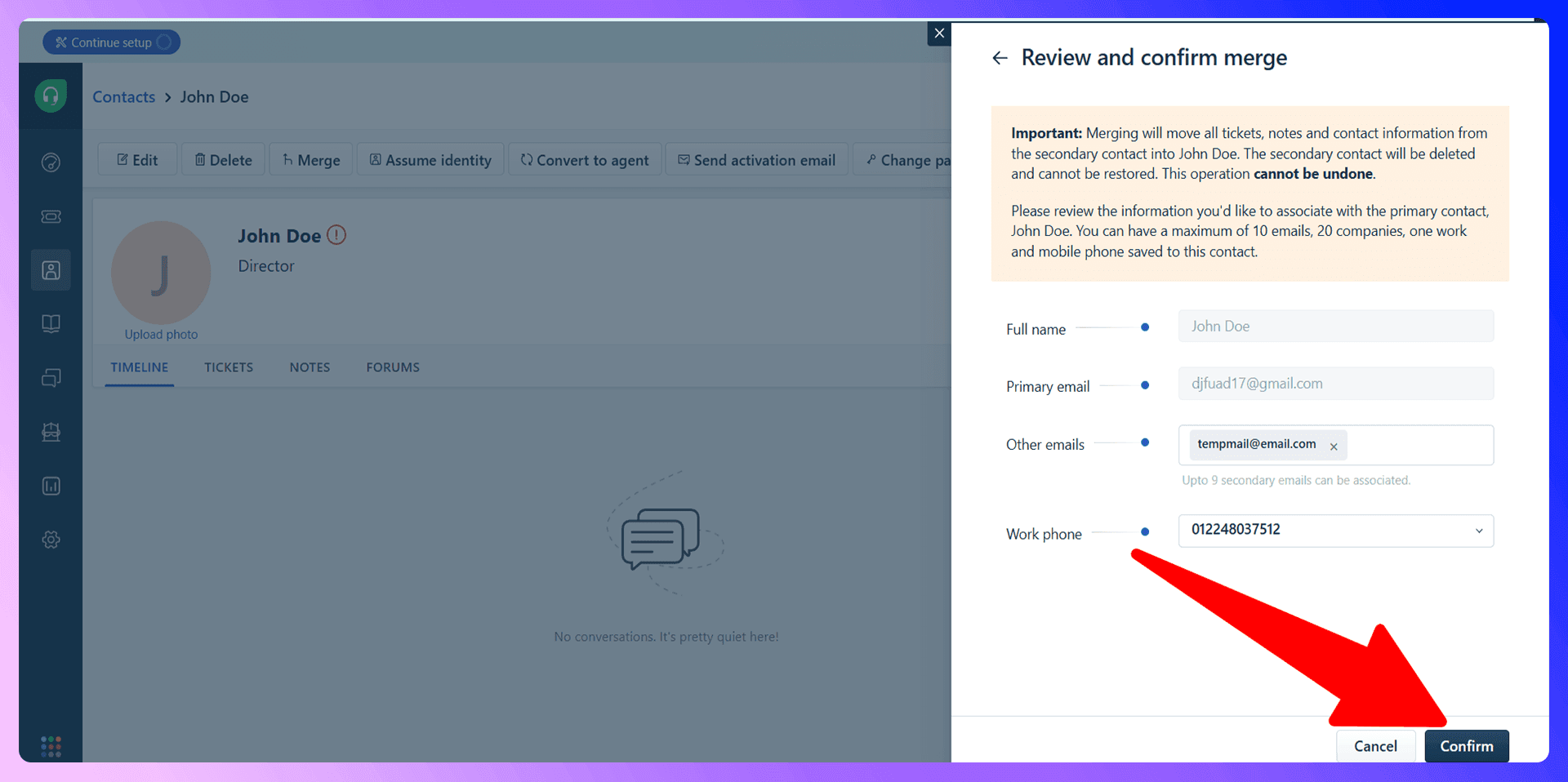Click the 'Upto 9 secondary emails' hint text
Image resolution: width=1568 pixels, height=782 pixels.
point(1296,480)
